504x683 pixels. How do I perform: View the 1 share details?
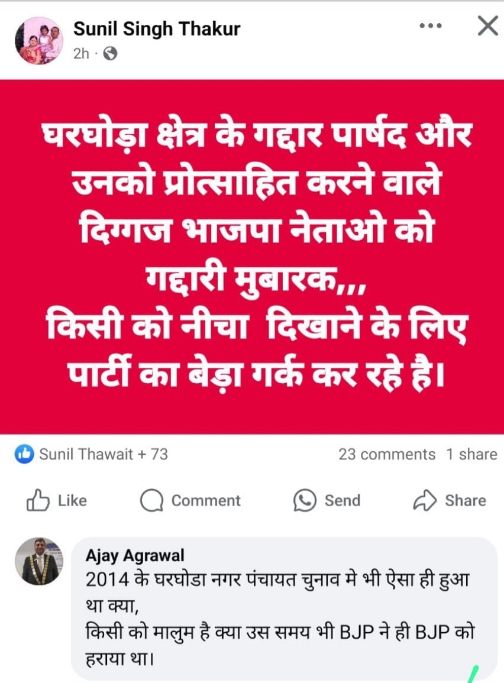(x=472, y=454)
